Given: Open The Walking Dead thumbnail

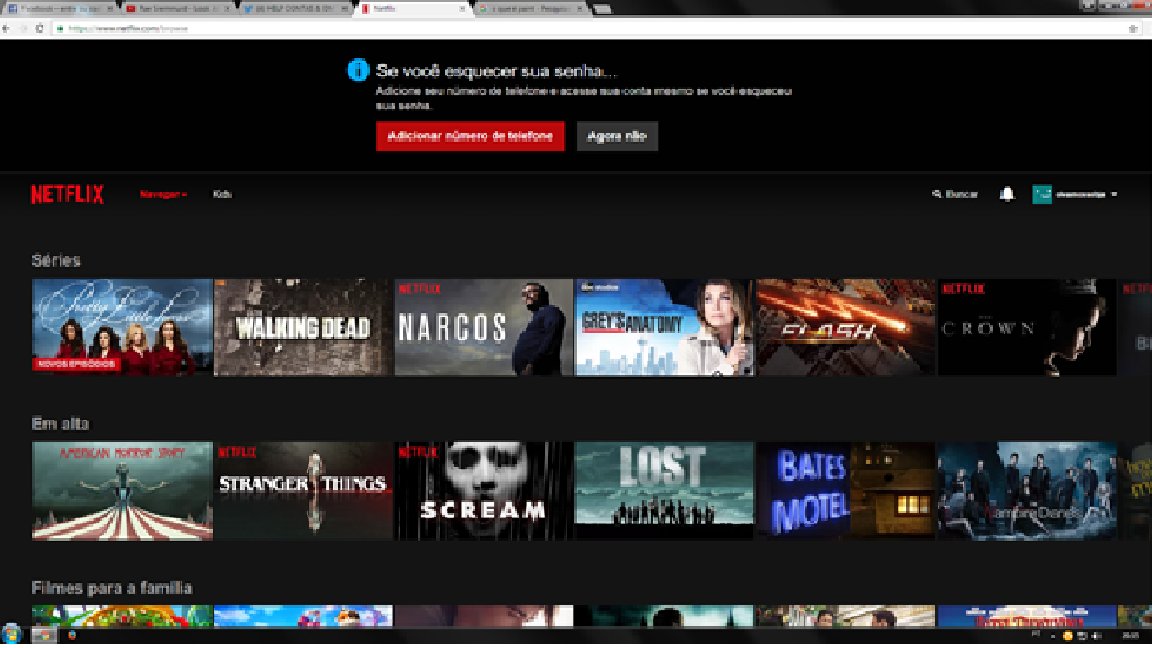Looking at the screenshot, I should click(x=303, y=327).
